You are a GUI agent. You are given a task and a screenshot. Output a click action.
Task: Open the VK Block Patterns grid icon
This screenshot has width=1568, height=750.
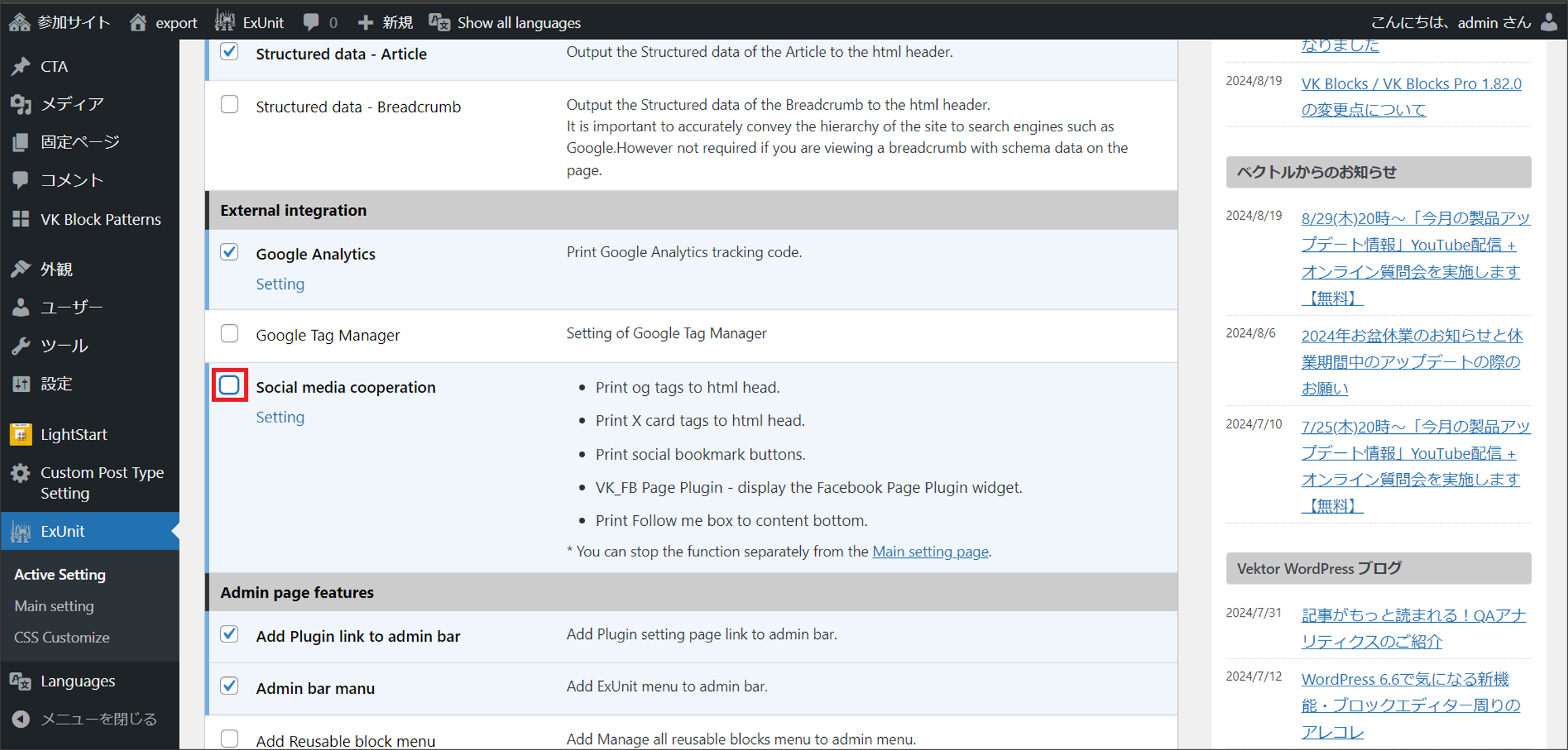click(21, 219)
